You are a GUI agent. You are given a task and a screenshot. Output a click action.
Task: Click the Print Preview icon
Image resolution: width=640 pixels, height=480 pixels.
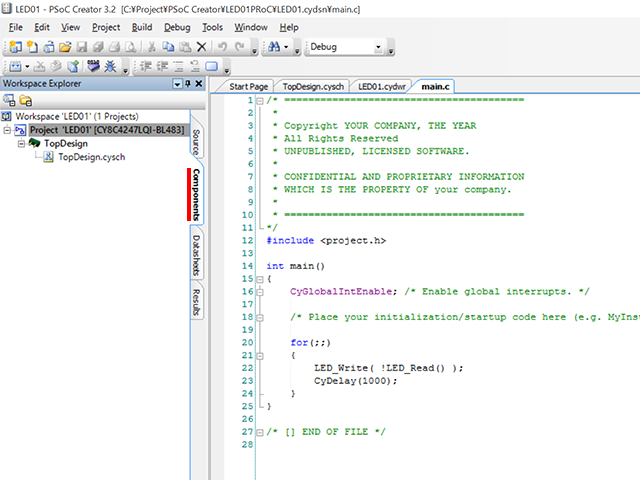coord(131,47)
